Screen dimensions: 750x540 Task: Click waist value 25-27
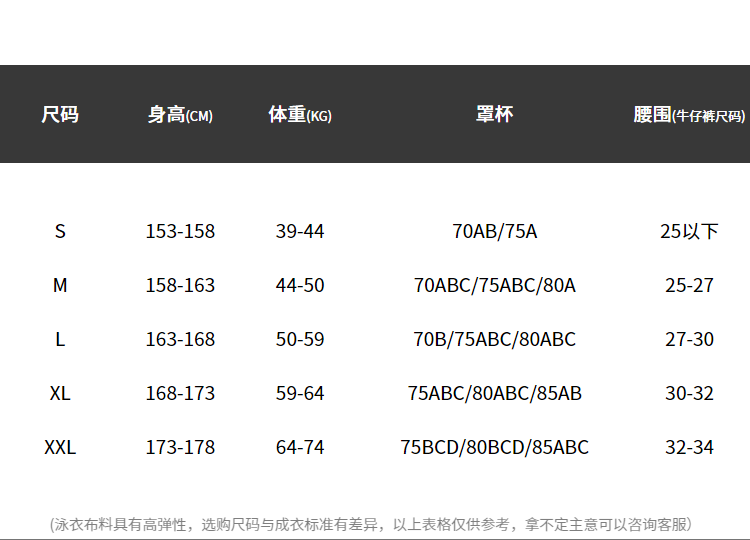[x=689, y=286]
